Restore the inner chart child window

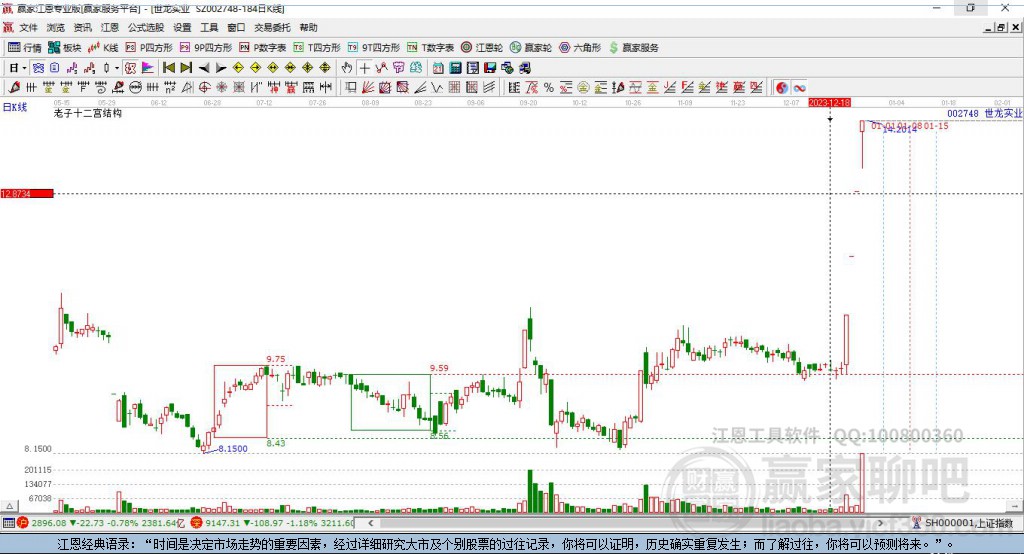1001,27
